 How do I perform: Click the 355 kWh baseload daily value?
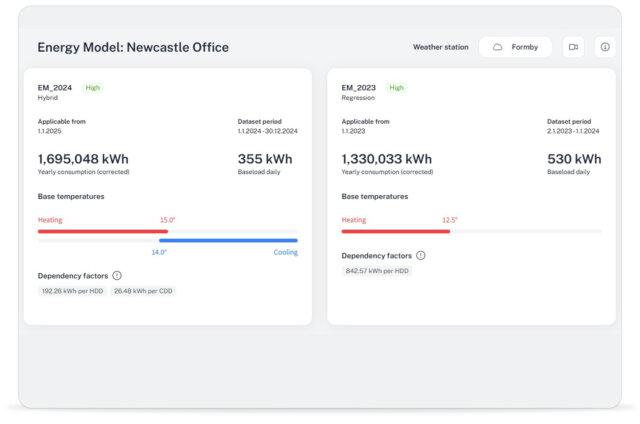(265, 159)
